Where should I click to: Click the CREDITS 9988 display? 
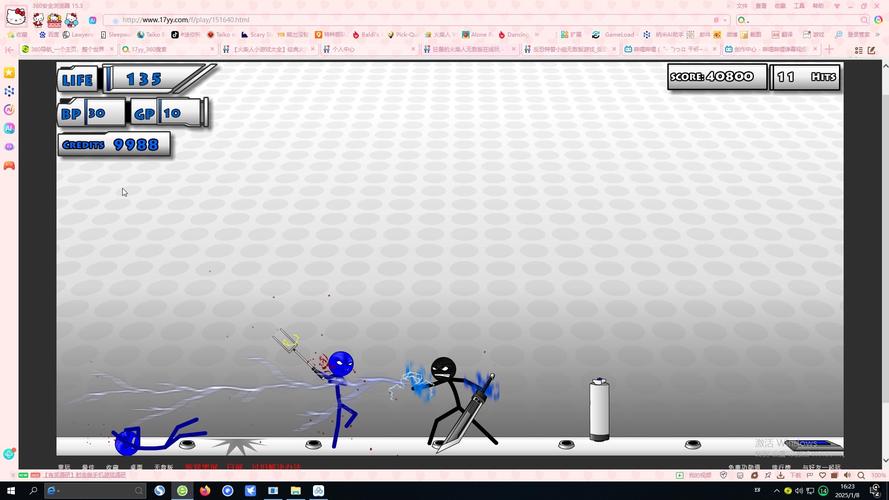[x=114, y=145]
